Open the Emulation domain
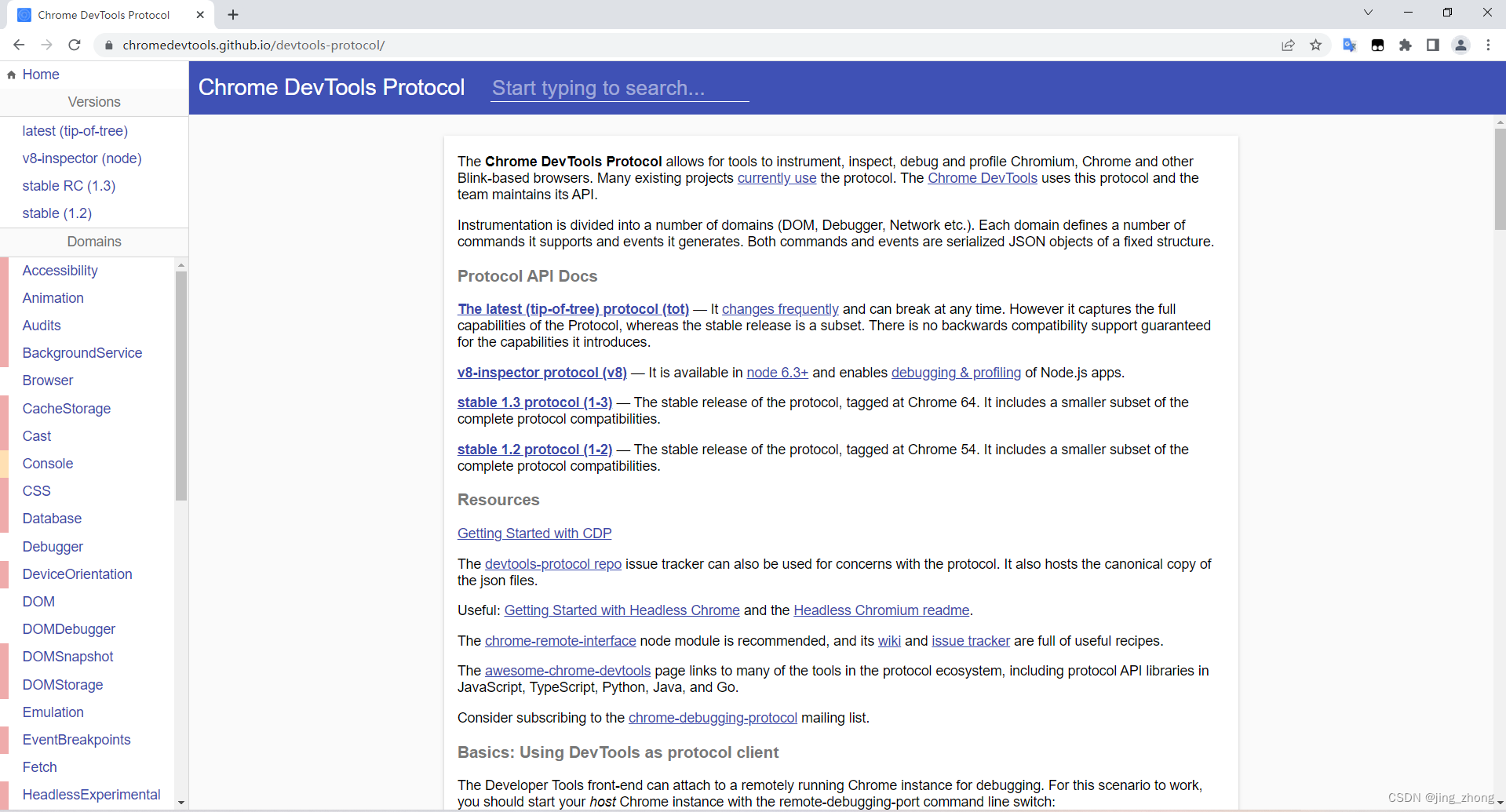 pos(53,712)
